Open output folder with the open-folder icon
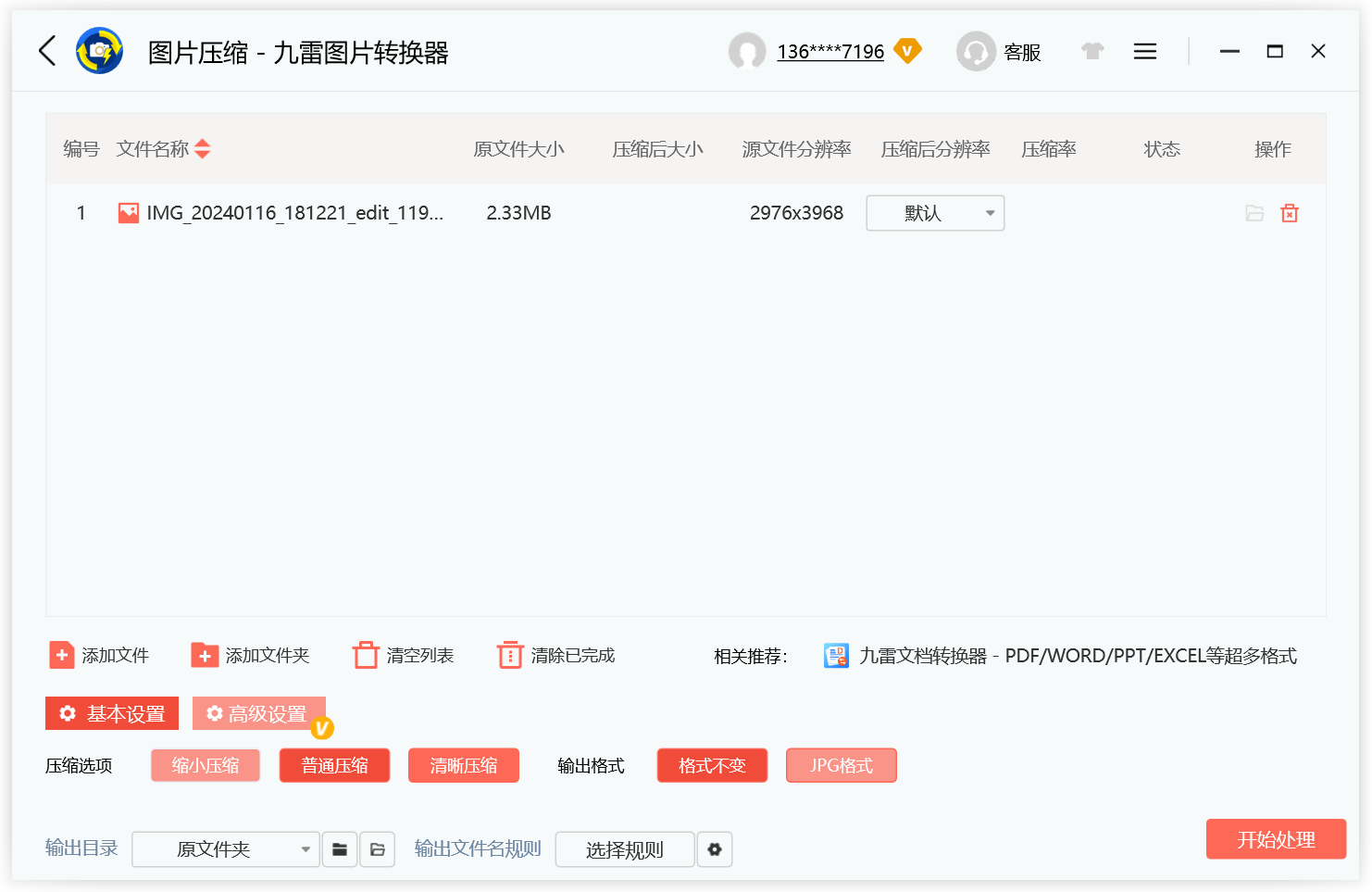 377,848
